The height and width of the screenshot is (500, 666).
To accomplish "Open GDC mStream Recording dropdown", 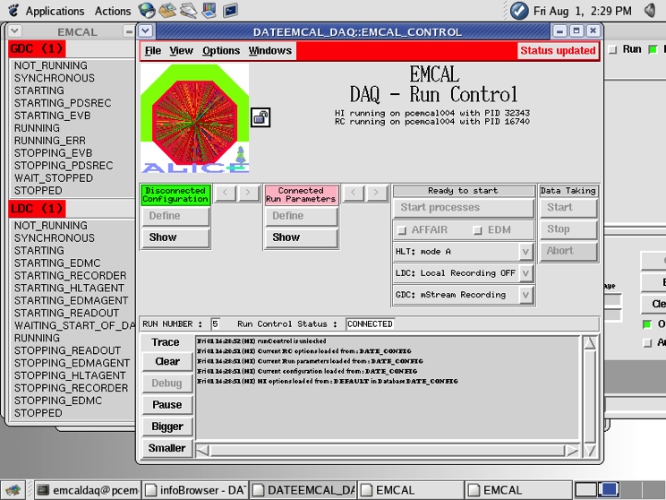I will [x=525, y=295].
